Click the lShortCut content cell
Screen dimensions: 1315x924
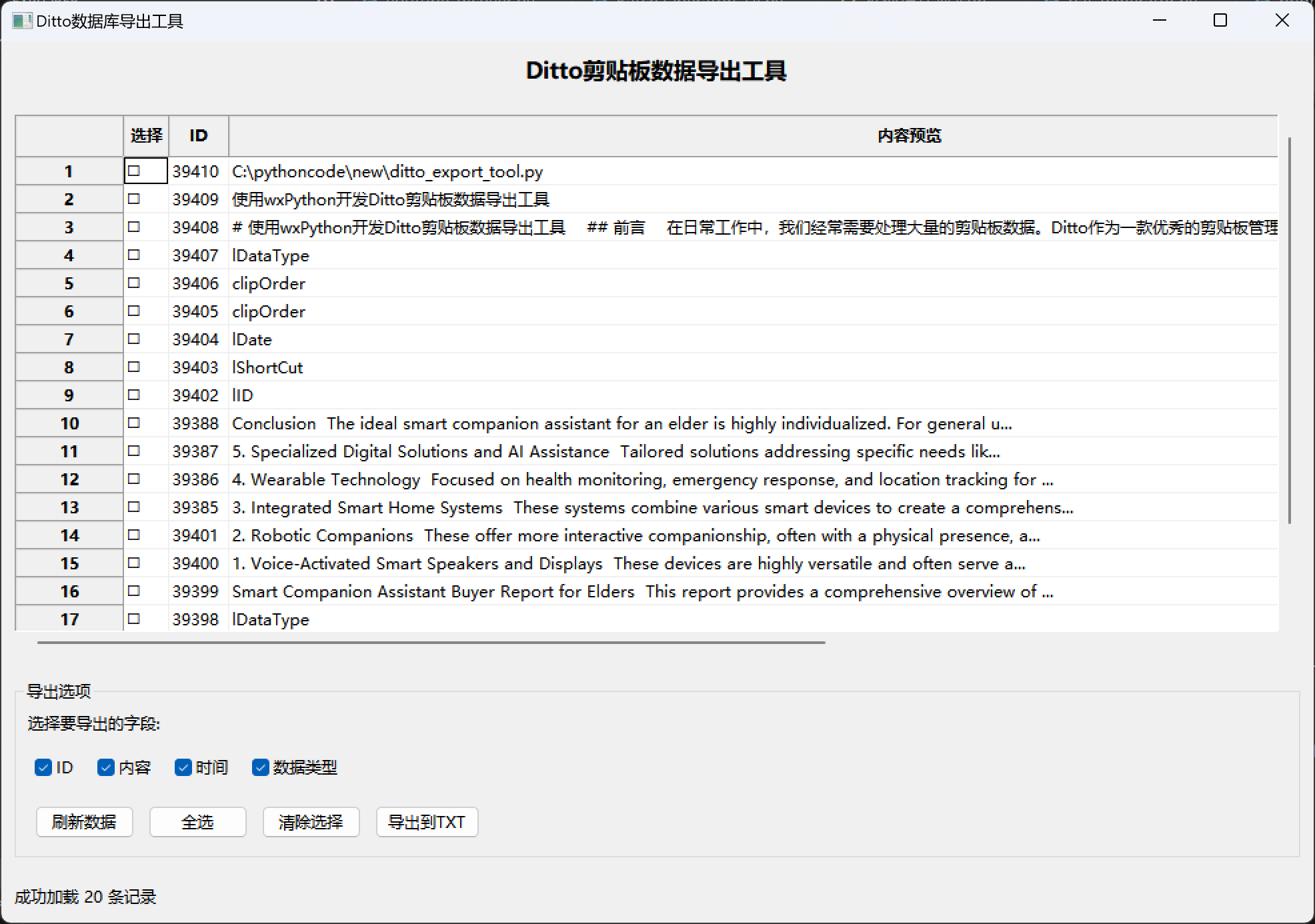(x=754, y=367)
